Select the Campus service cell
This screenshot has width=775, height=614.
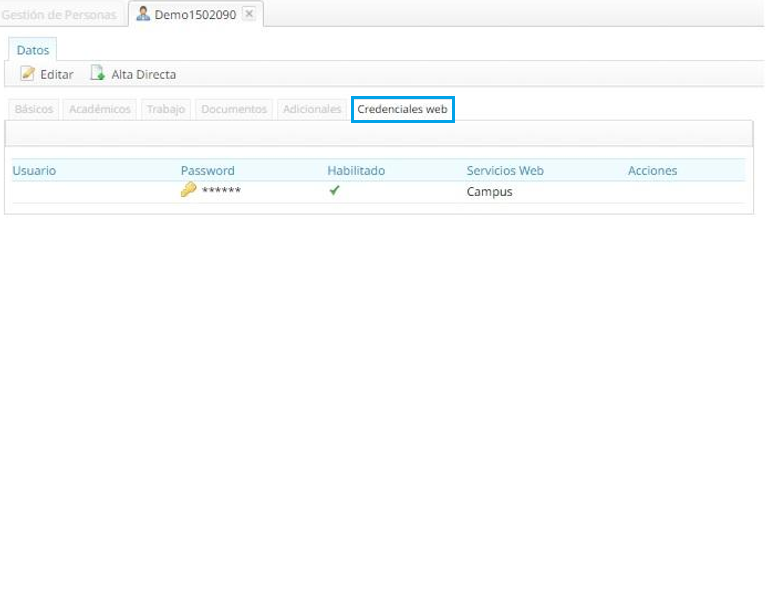pos(489,191)
